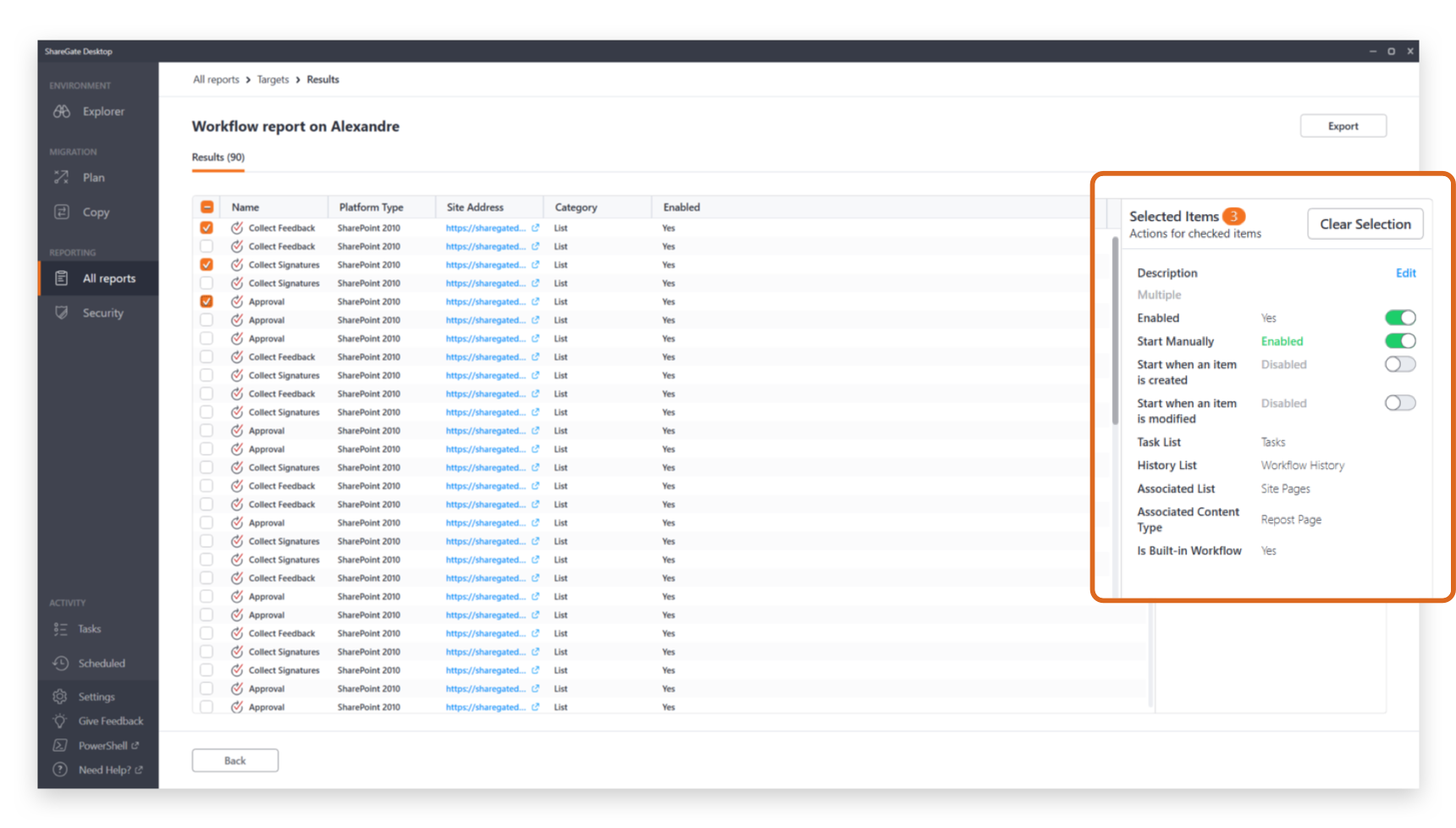The height and width of the screenshot is (828, 1456).
Task: Click the Security shield icon
Action: [62, 313]
